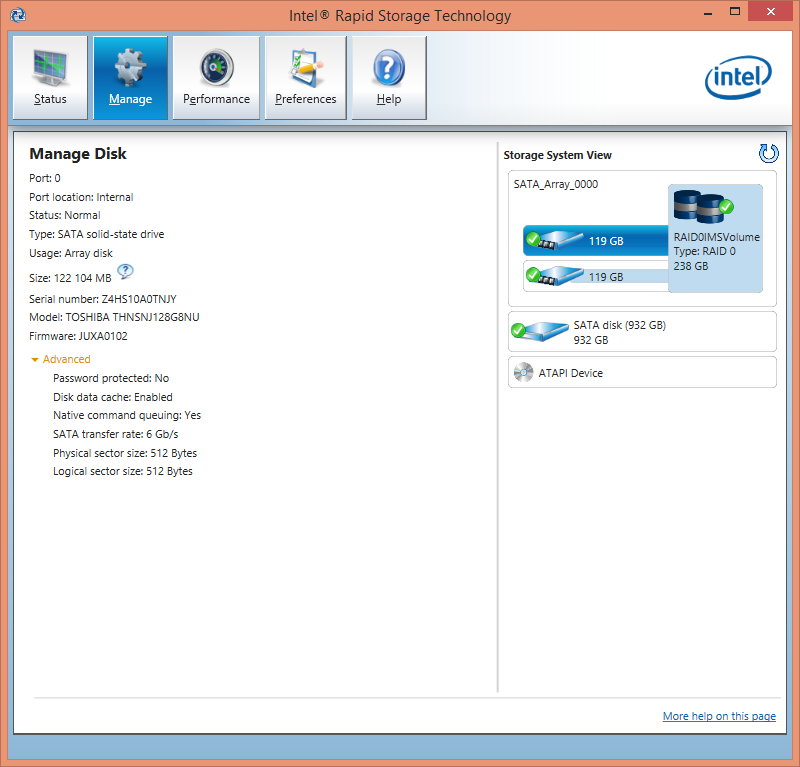Click the Port location: Internal text
Viewport: 800px width, 767px height.
point(81,197)
